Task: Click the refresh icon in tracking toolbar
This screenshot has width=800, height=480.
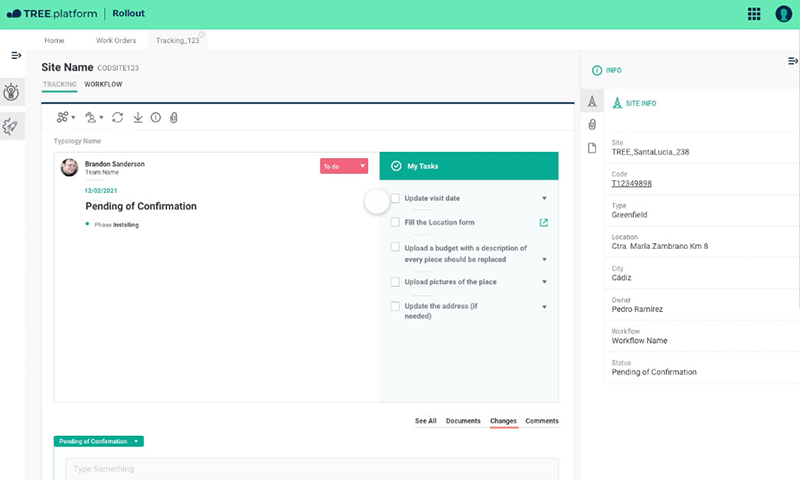Action: pyautogui.click(x=118, y=118)
